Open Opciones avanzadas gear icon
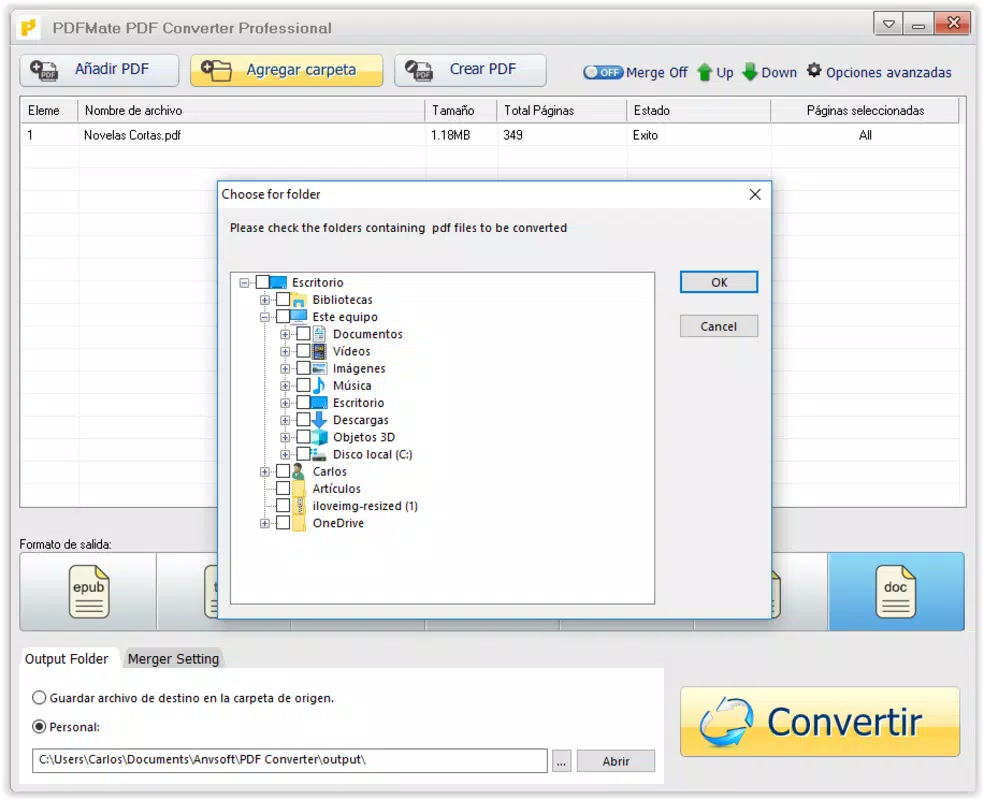Screen dimensions: 984x800 [x=814, y=70]
